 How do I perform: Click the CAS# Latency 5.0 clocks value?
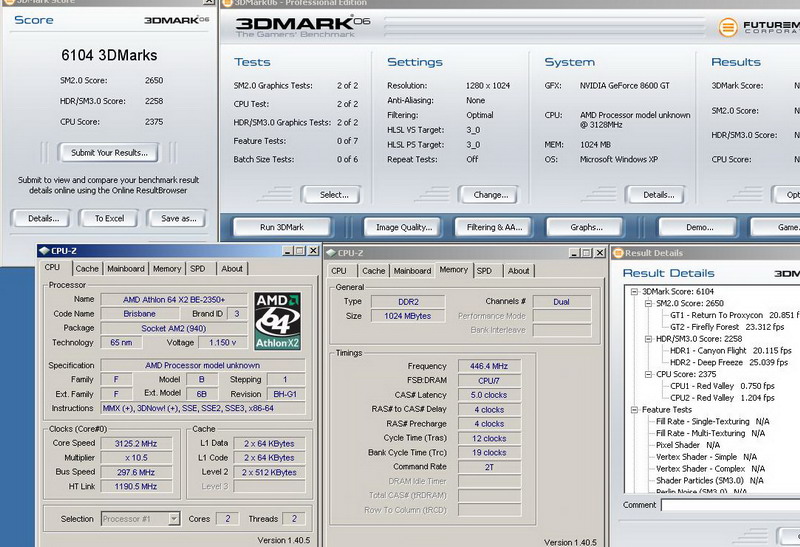(x=489, y=395)
